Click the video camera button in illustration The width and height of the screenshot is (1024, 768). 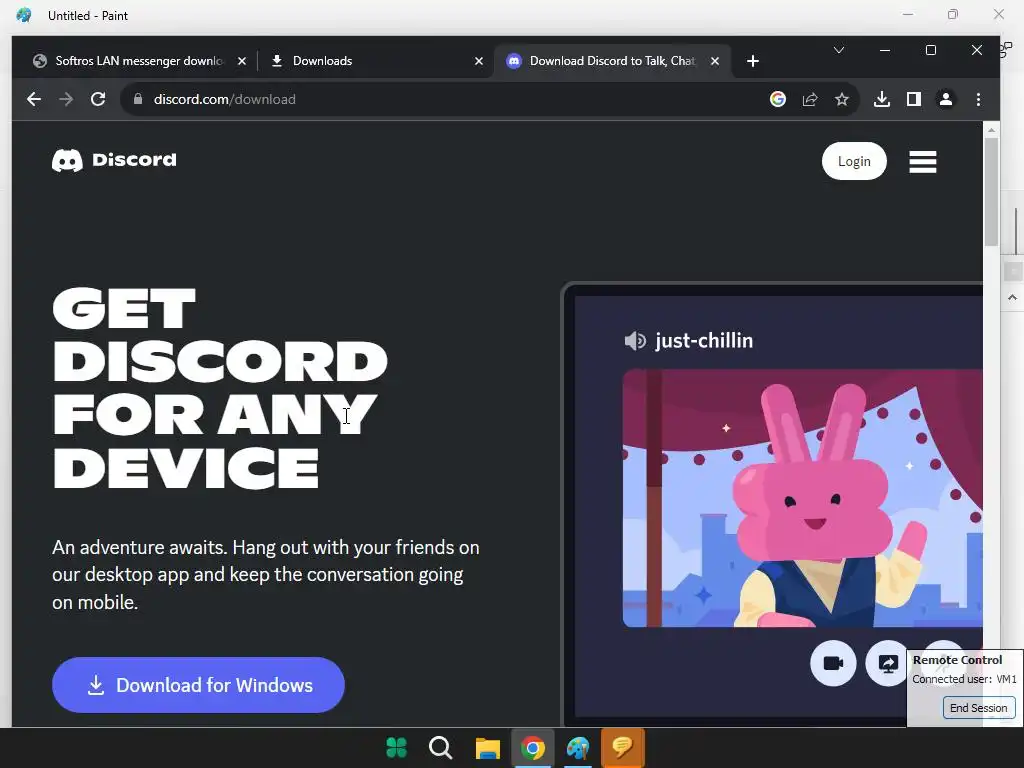[833, 664]
